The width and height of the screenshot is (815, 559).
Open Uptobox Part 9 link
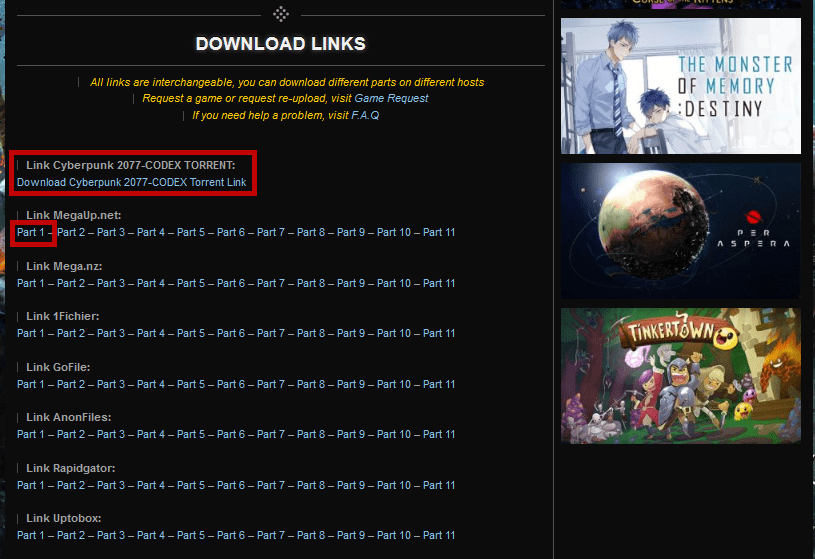(x=351, y=535)
